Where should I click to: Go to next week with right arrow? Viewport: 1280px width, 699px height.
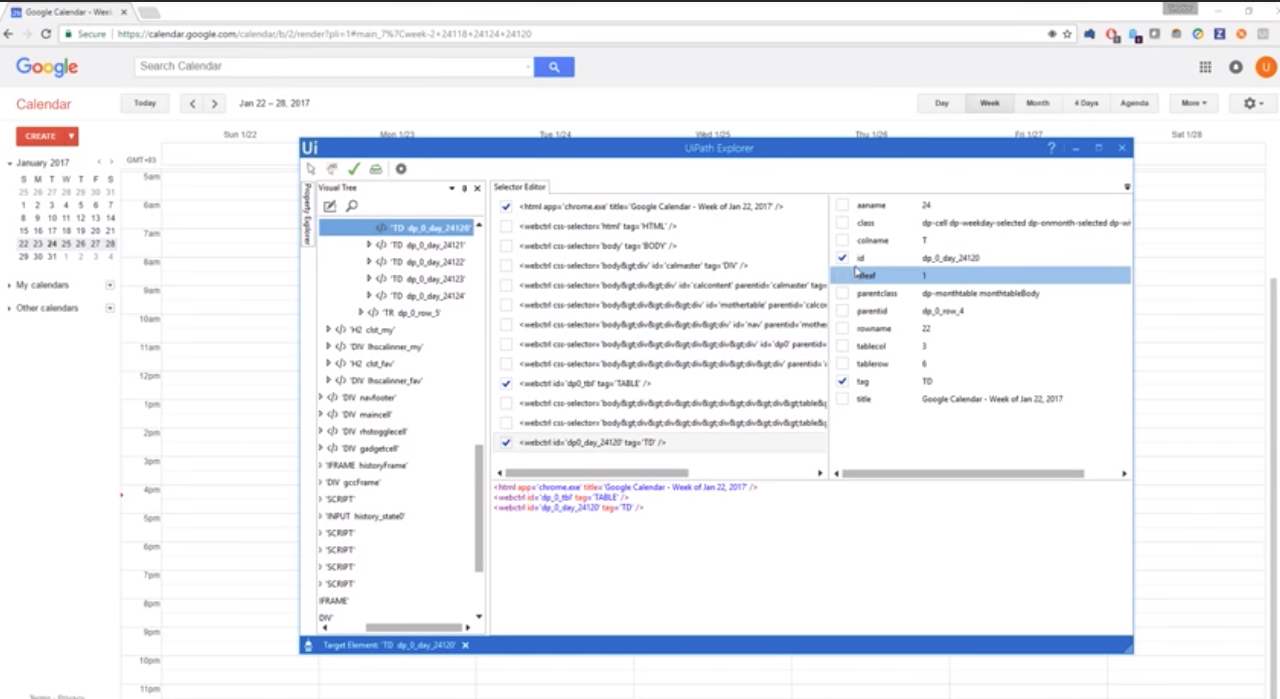[x=214, y=103]
